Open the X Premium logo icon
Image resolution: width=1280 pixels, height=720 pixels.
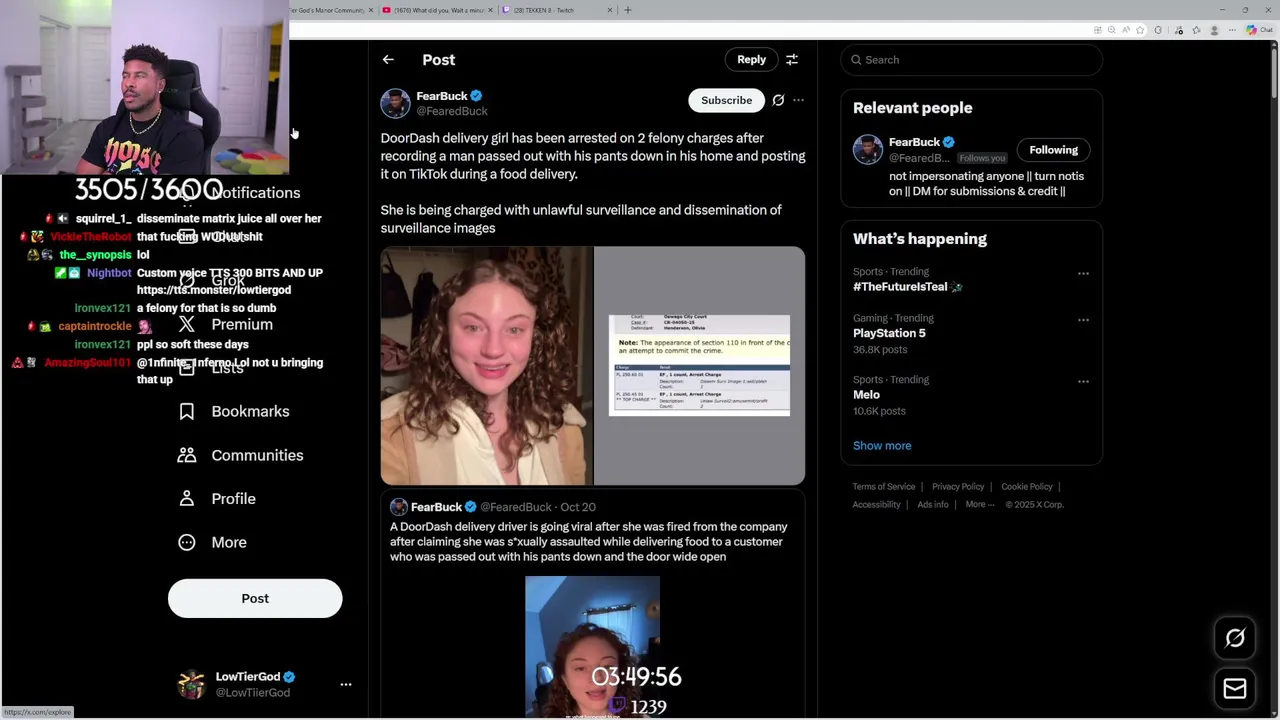pyautogui.click(x=187, y=324)
